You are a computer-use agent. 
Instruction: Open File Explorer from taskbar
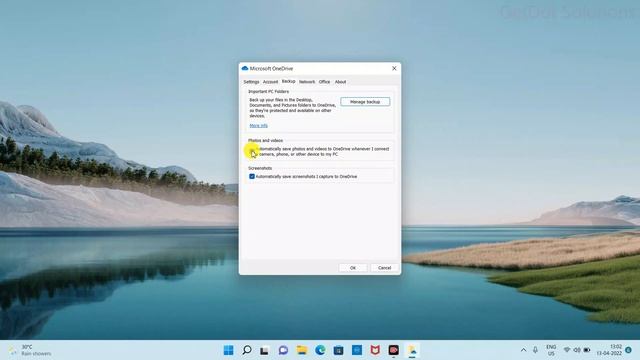pos(302,350)
